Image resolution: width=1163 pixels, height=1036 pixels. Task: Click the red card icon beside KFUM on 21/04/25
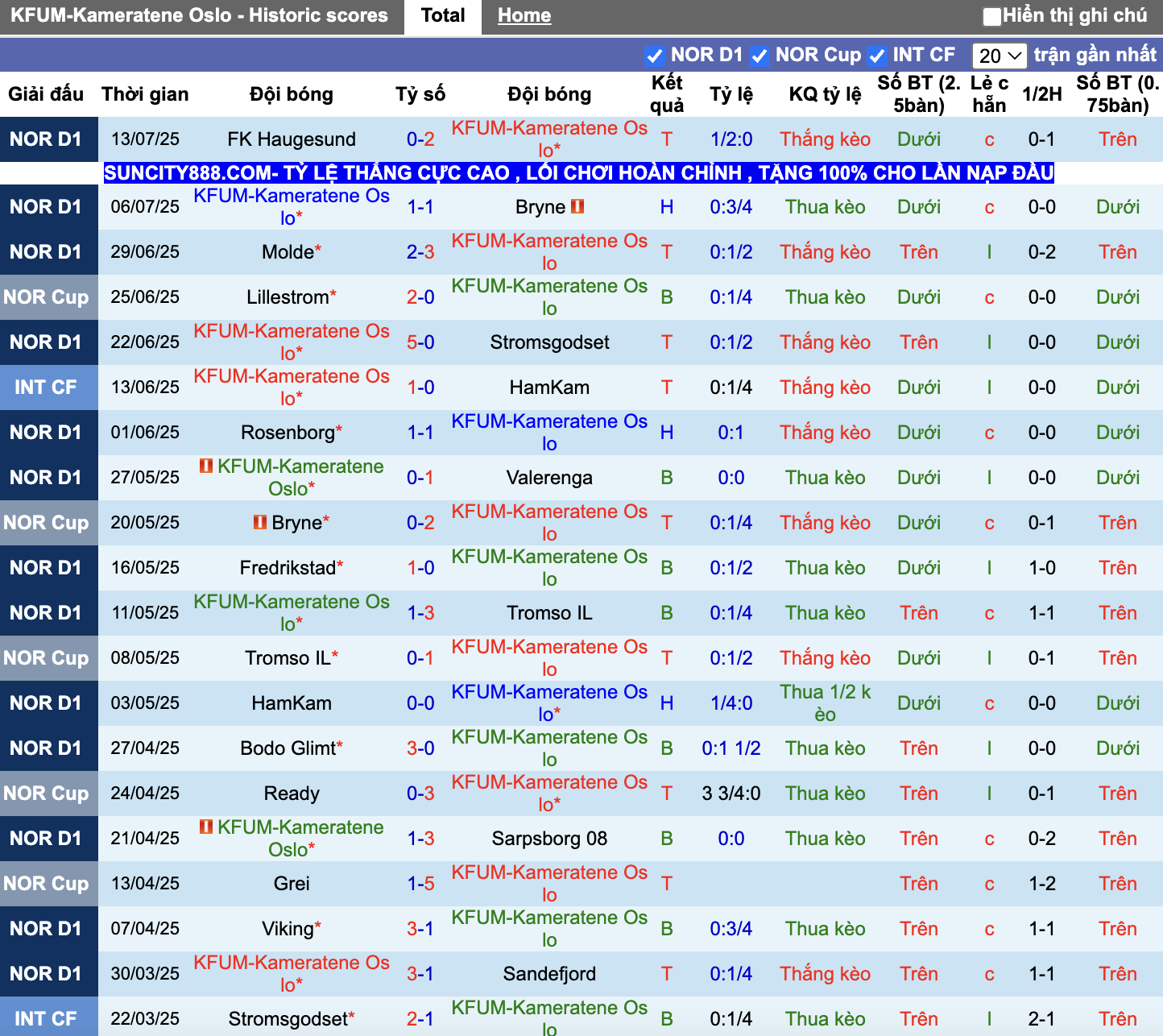[206, 827]
